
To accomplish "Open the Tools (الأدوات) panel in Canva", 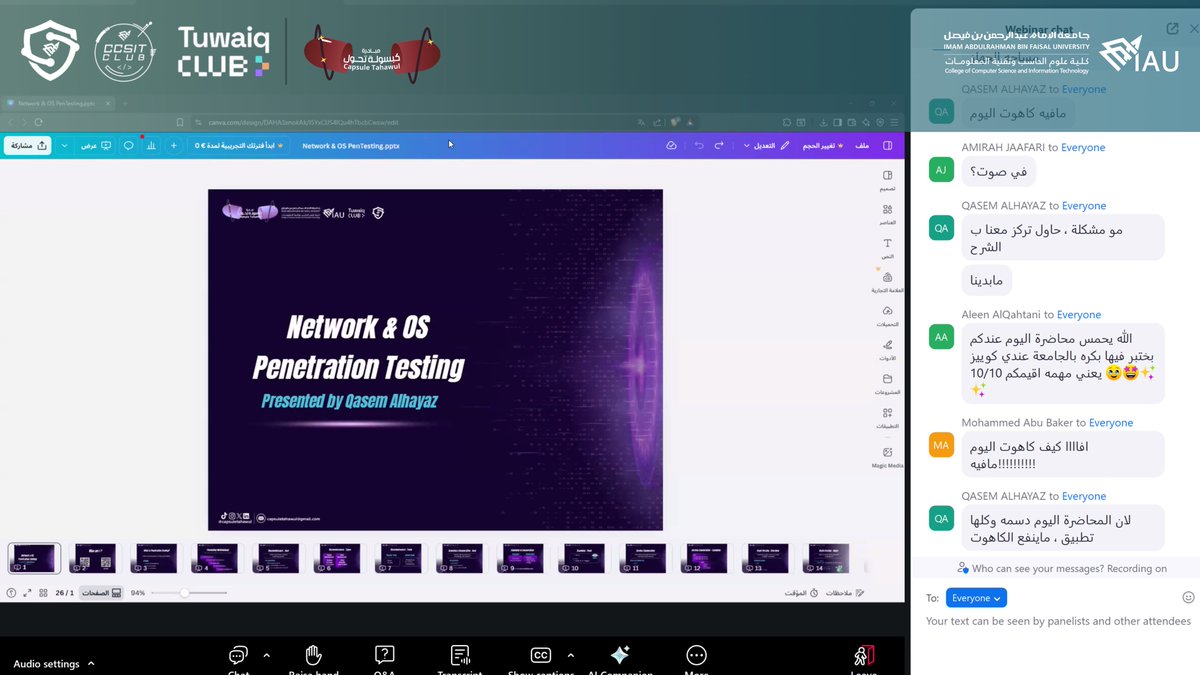I will click(x=887, y=350).
